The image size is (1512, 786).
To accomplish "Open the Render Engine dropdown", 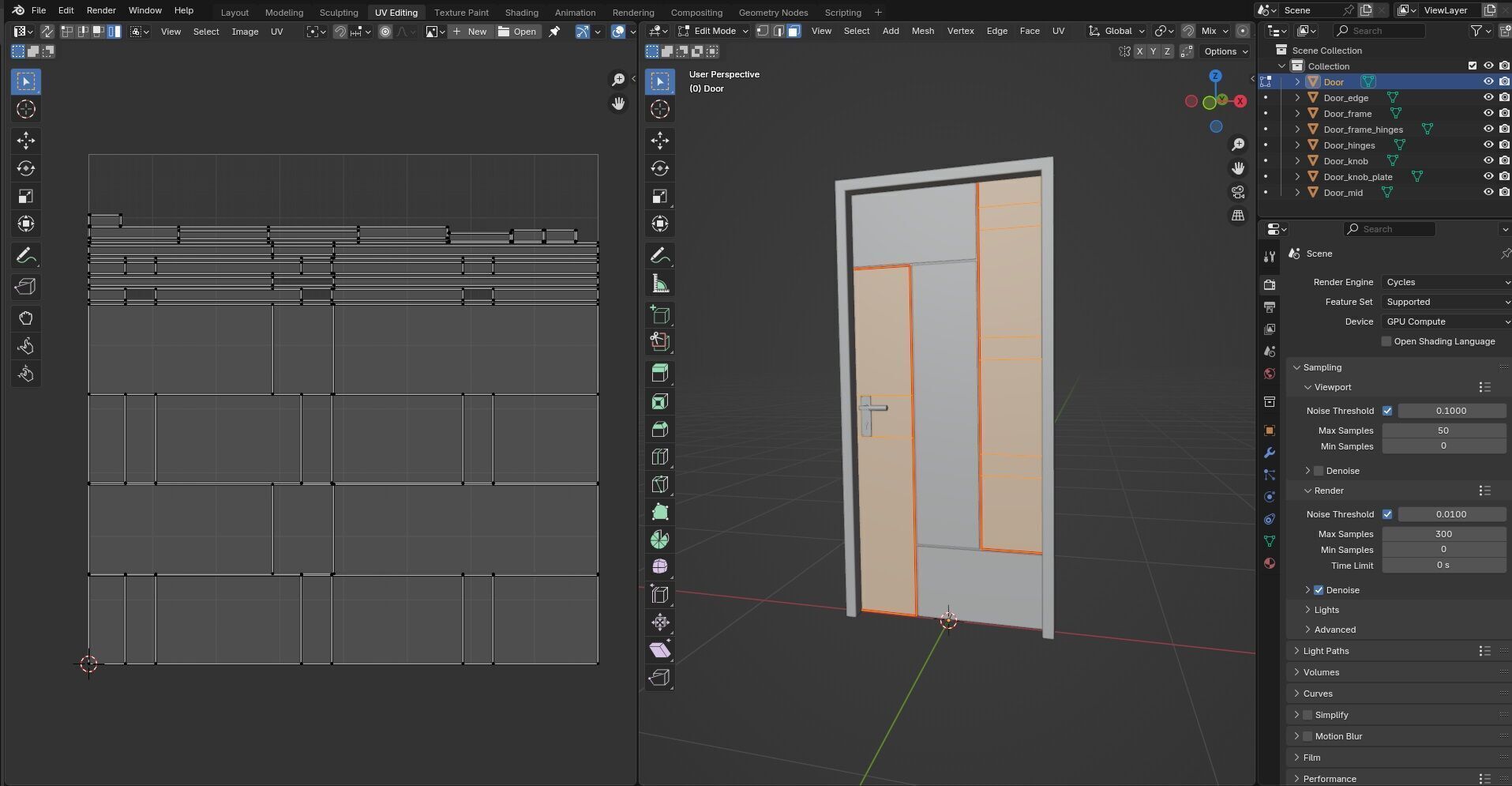I will (x=1446, y=282).
